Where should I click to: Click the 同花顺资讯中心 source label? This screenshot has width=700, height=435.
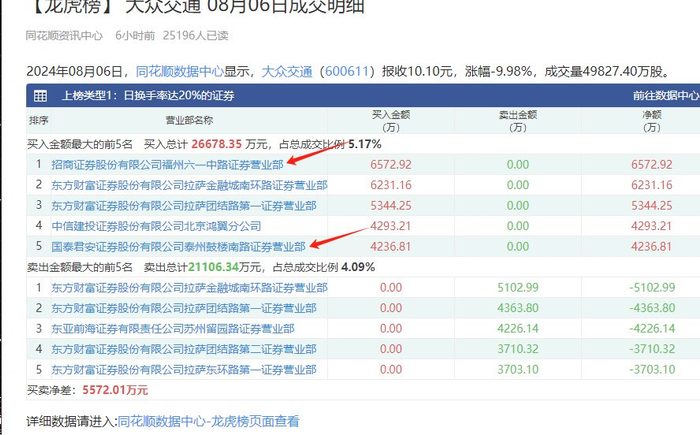[x=64, y=36]
